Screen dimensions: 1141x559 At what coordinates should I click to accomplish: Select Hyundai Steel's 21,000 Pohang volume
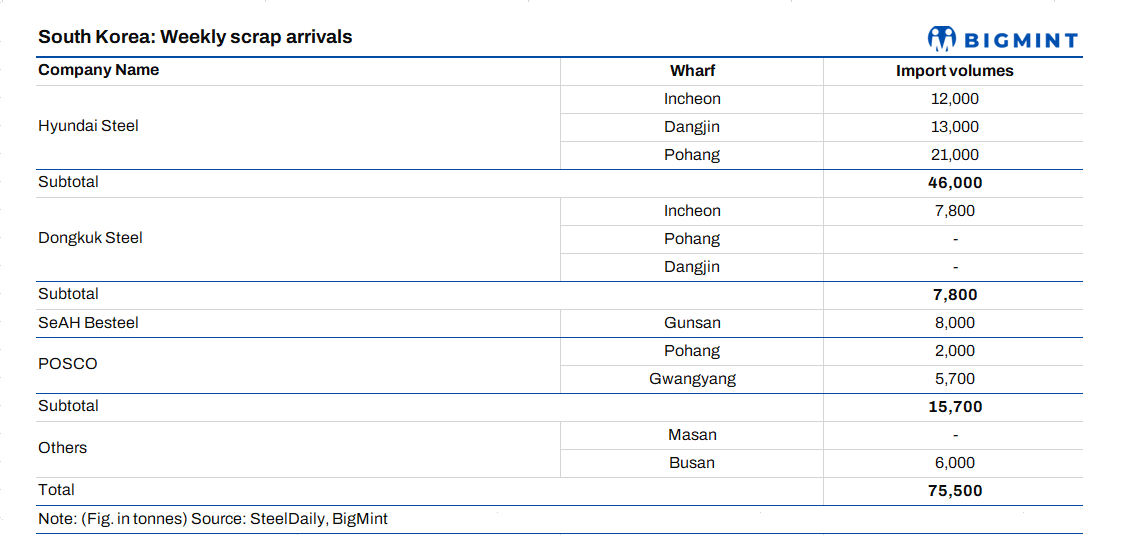(955, 155)
